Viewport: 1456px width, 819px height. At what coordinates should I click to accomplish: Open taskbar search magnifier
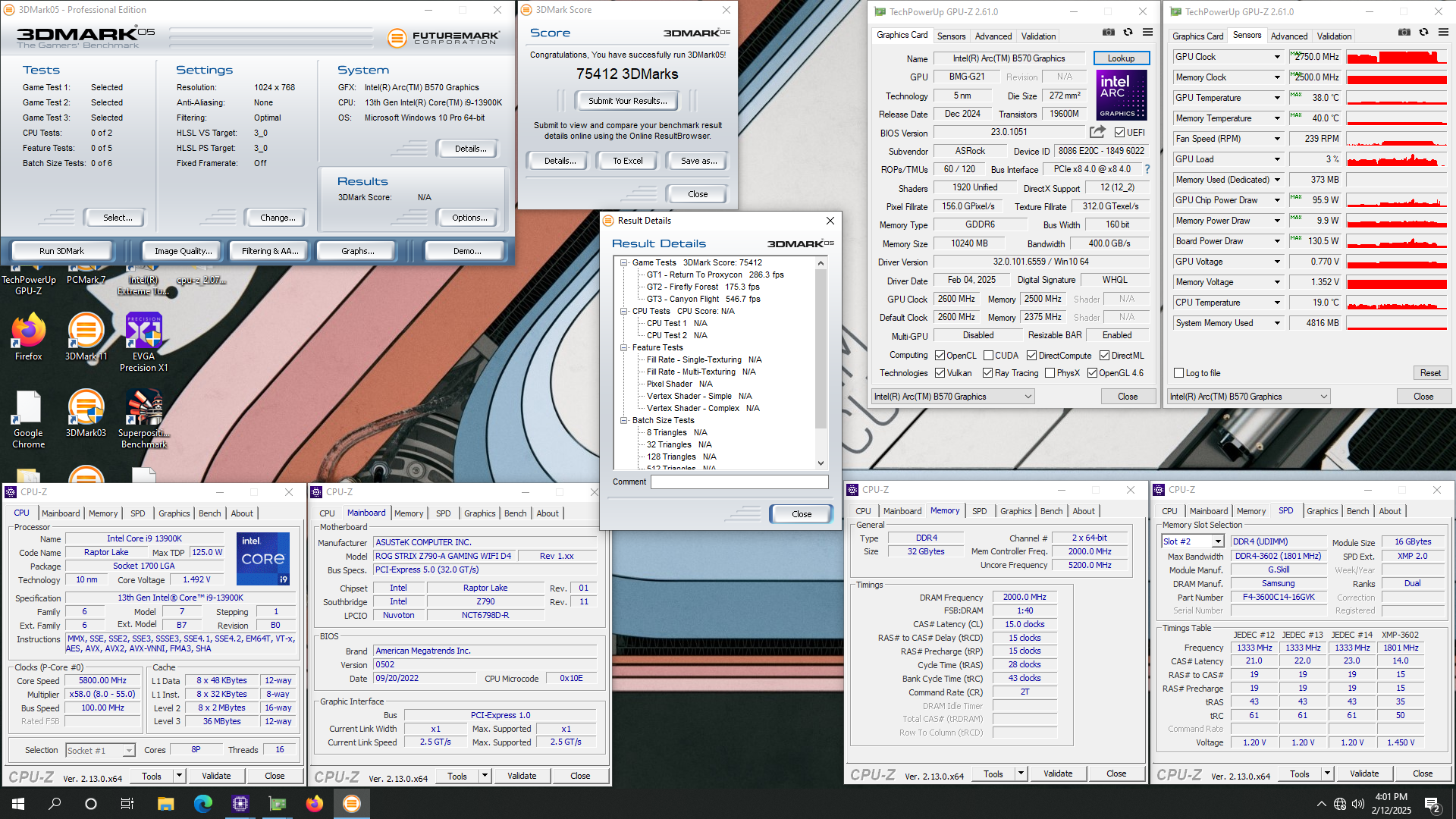tap(55, 804)
